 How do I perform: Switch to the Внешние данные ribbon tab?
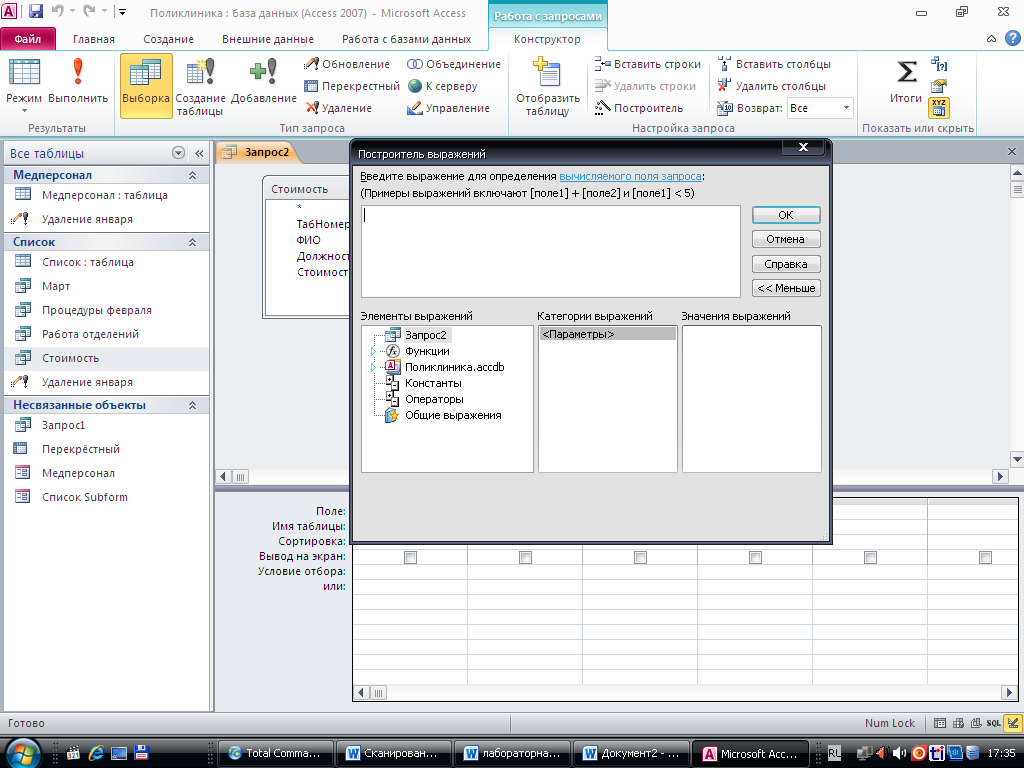coord(268,39)
